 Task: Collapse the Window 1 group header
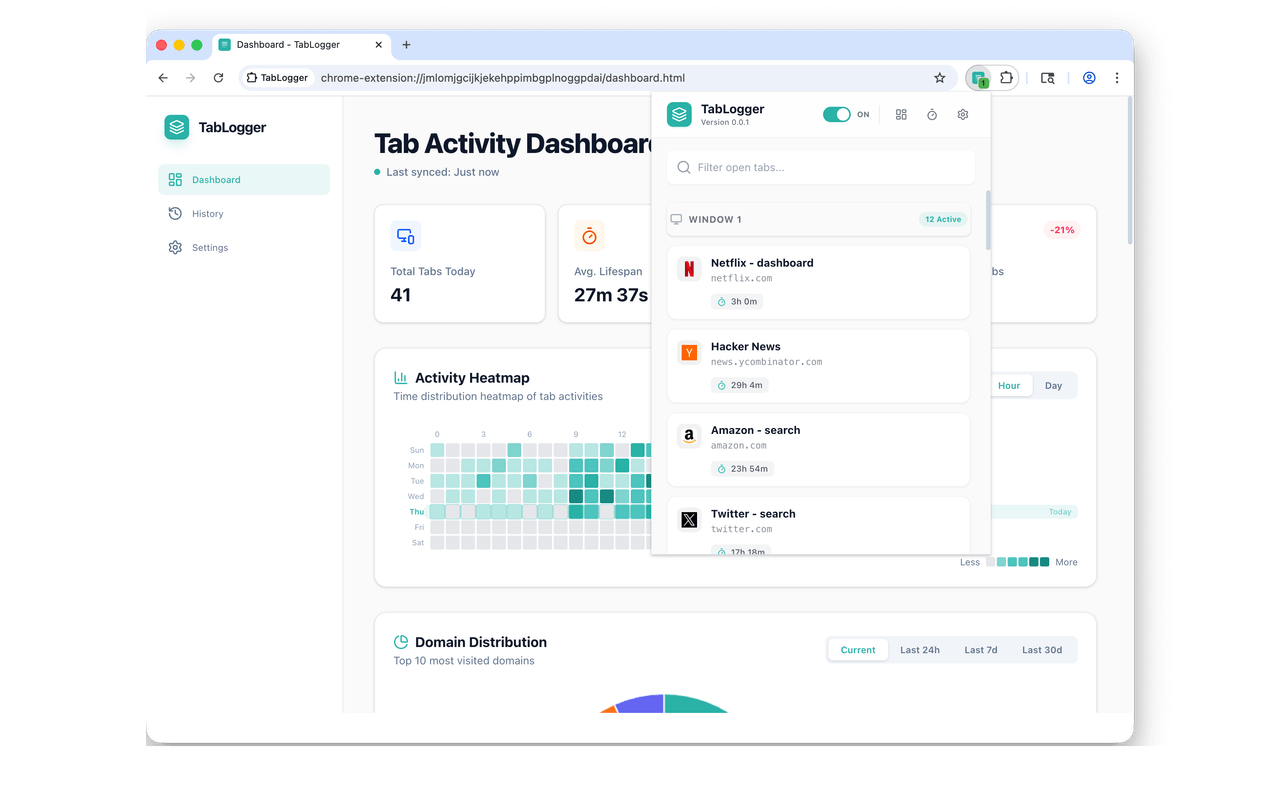(818, 220)
